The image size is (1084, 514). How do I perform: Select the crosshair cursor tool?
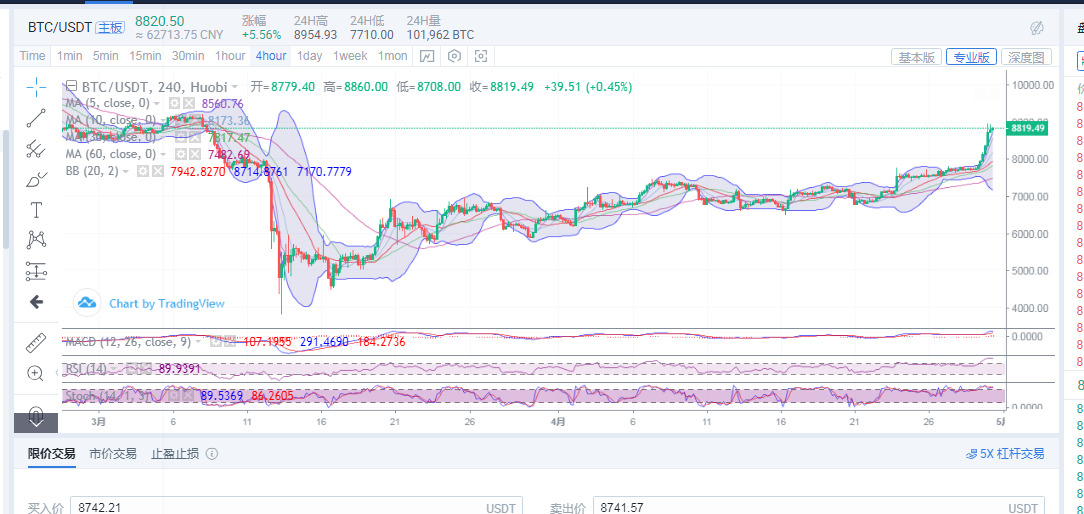36,86
